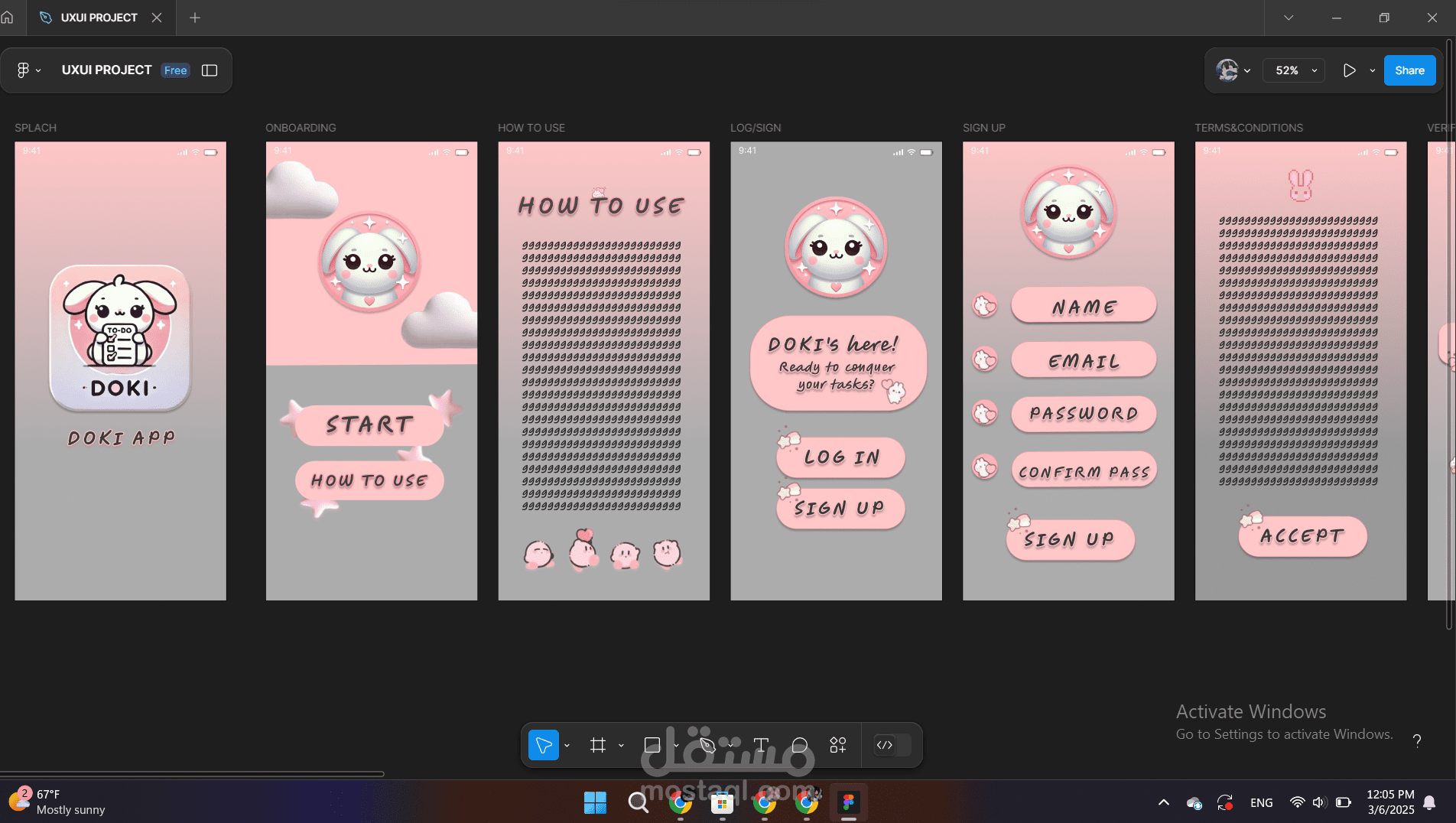Select the Rectangle shape tool

tap(652, 745)
